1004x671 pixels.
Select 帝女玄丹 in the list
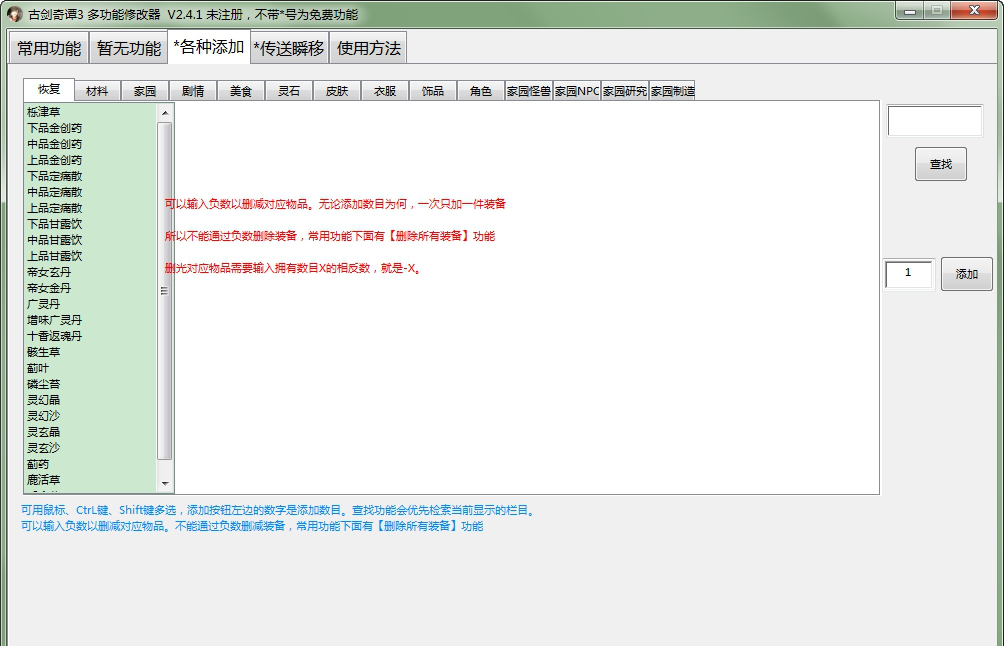(x=91, y=272)
